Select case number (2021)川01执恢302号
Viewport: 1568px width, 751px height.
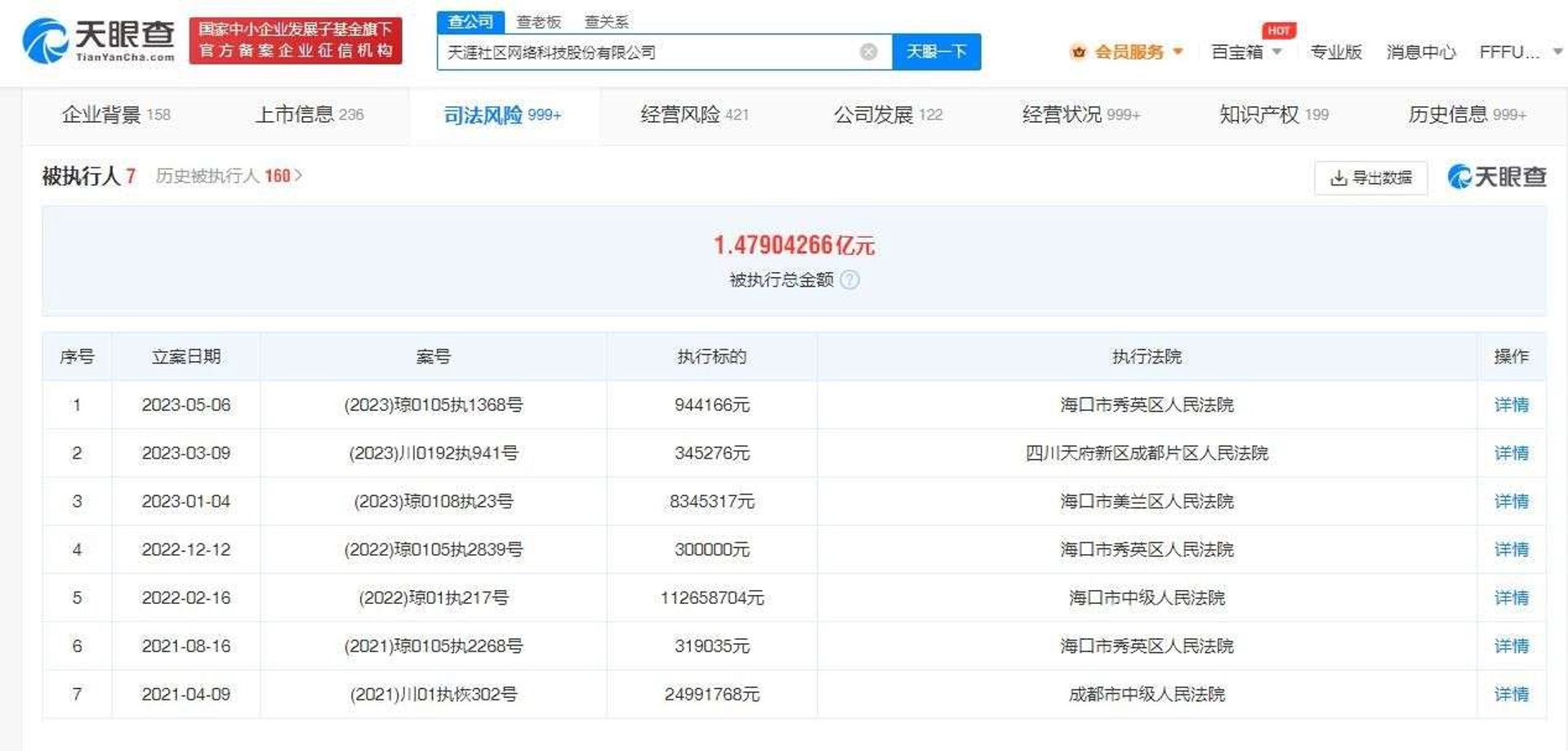point(434,694)
